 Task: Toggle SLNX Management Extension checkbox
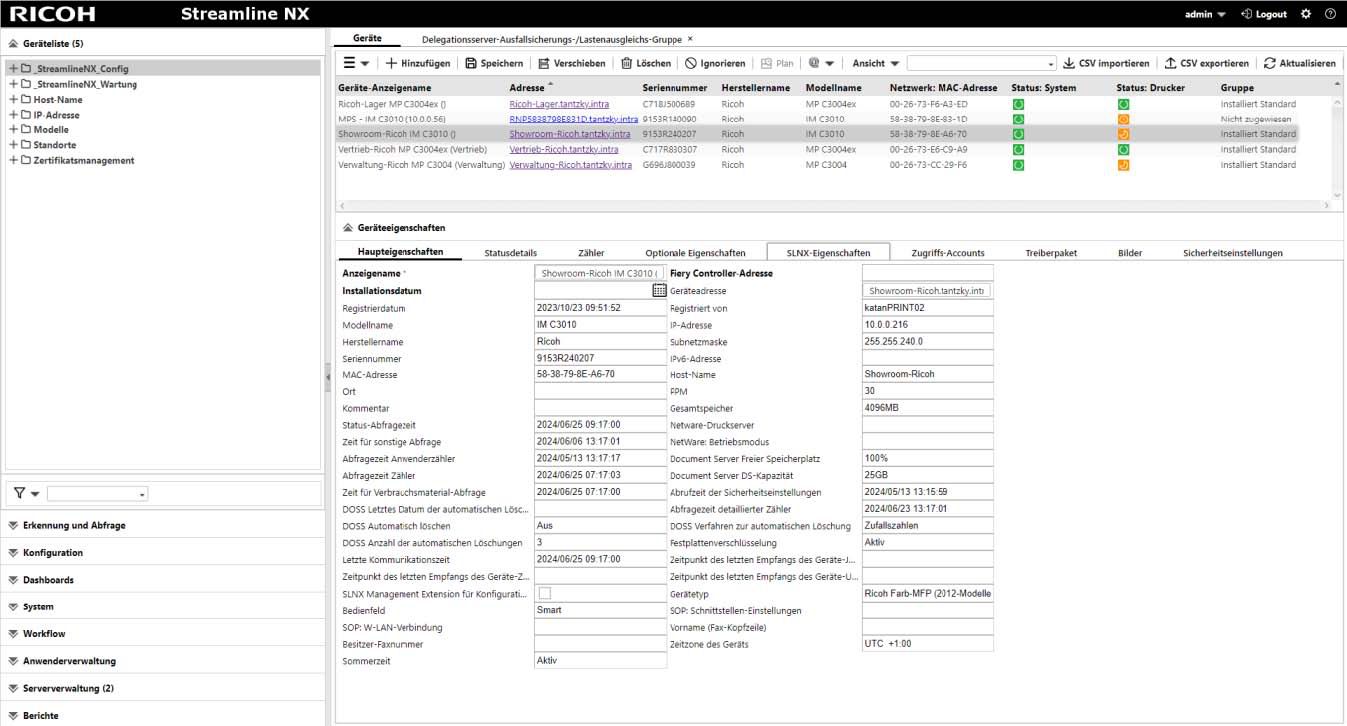545,593
